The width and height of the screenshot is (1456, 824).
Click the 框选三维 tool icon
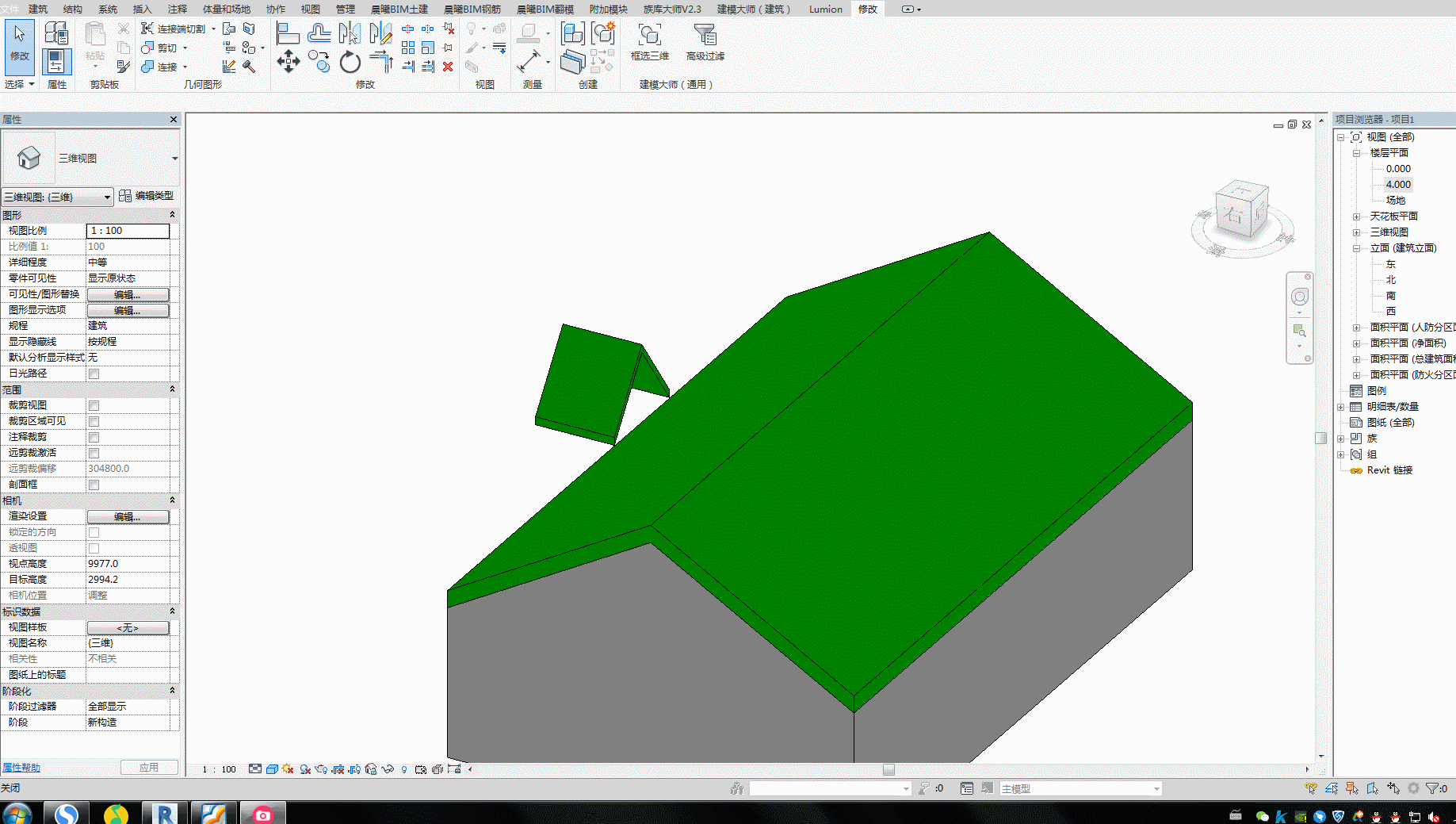click(650, 43)
